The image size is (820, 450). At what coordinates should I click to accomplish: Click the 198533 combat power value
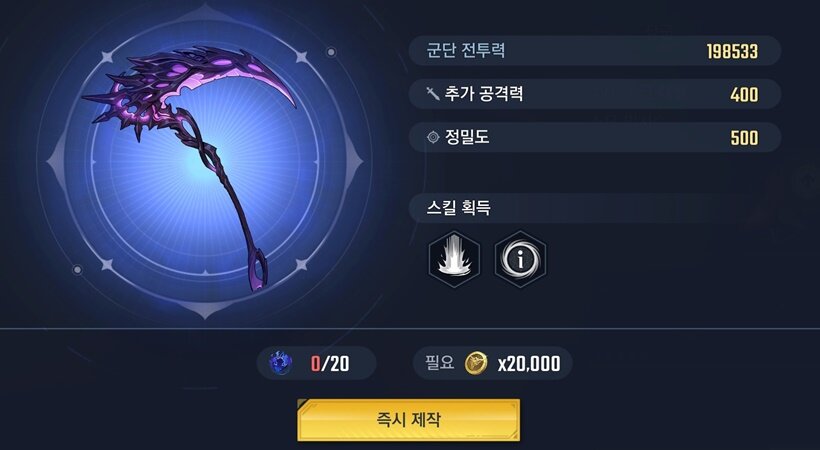click(x=732, y=51)
